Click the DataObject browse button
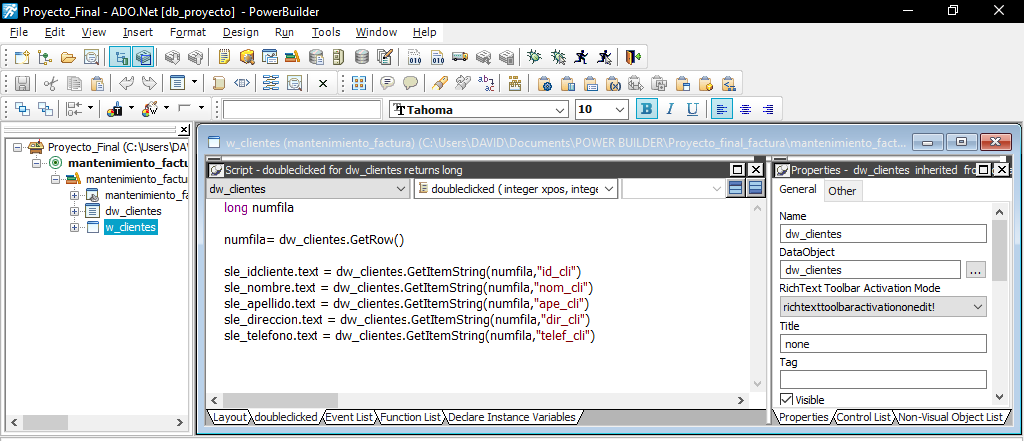 (x=976, y=270)
